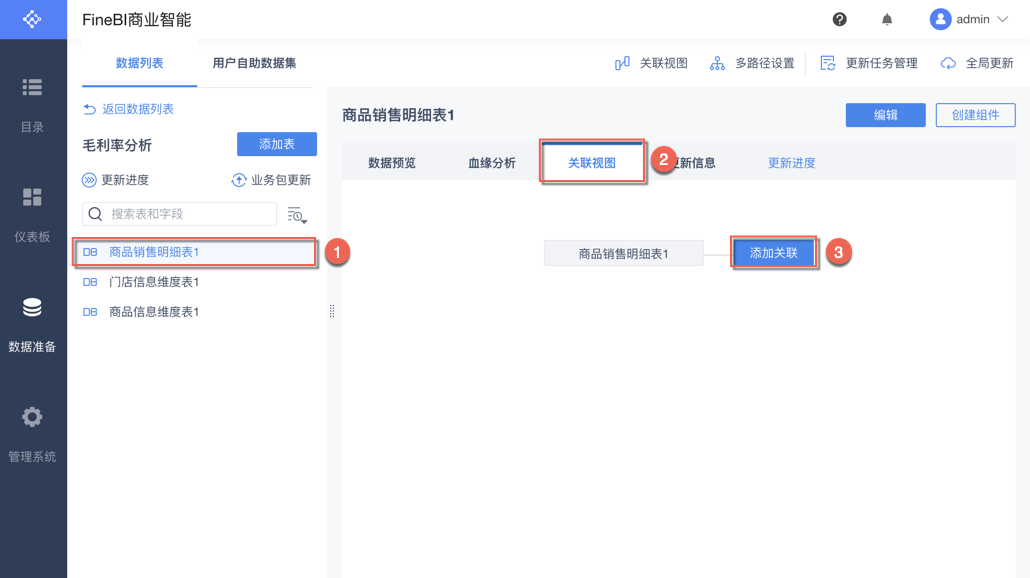Viewport: 1030px width, 578px height.
Task: Open notifications bell icon
Action: coord(887,19)
